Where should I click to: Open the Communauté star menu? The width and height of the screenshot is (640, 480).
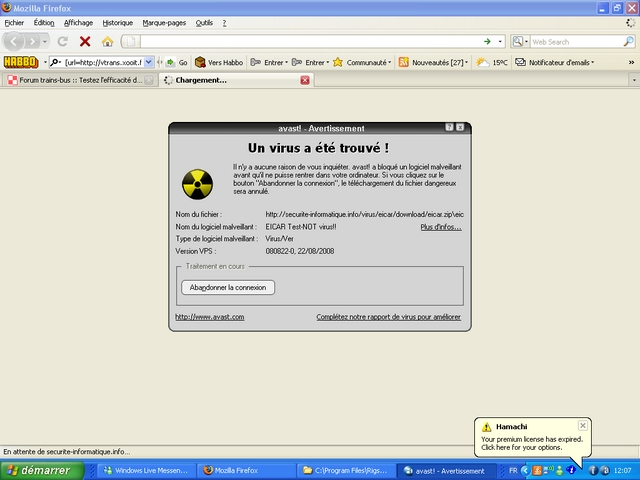pyautogui.click(x=362, y=62)
